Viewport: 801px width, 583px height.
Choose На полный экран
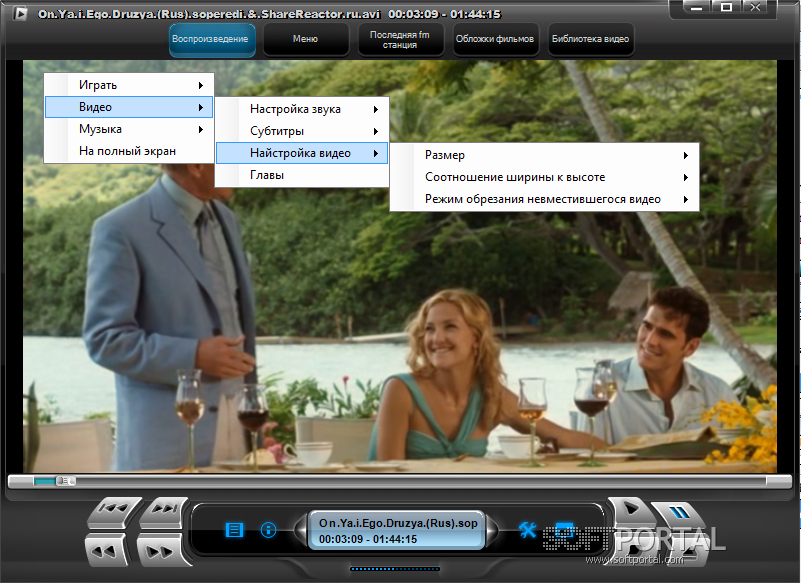click(129, 151)
